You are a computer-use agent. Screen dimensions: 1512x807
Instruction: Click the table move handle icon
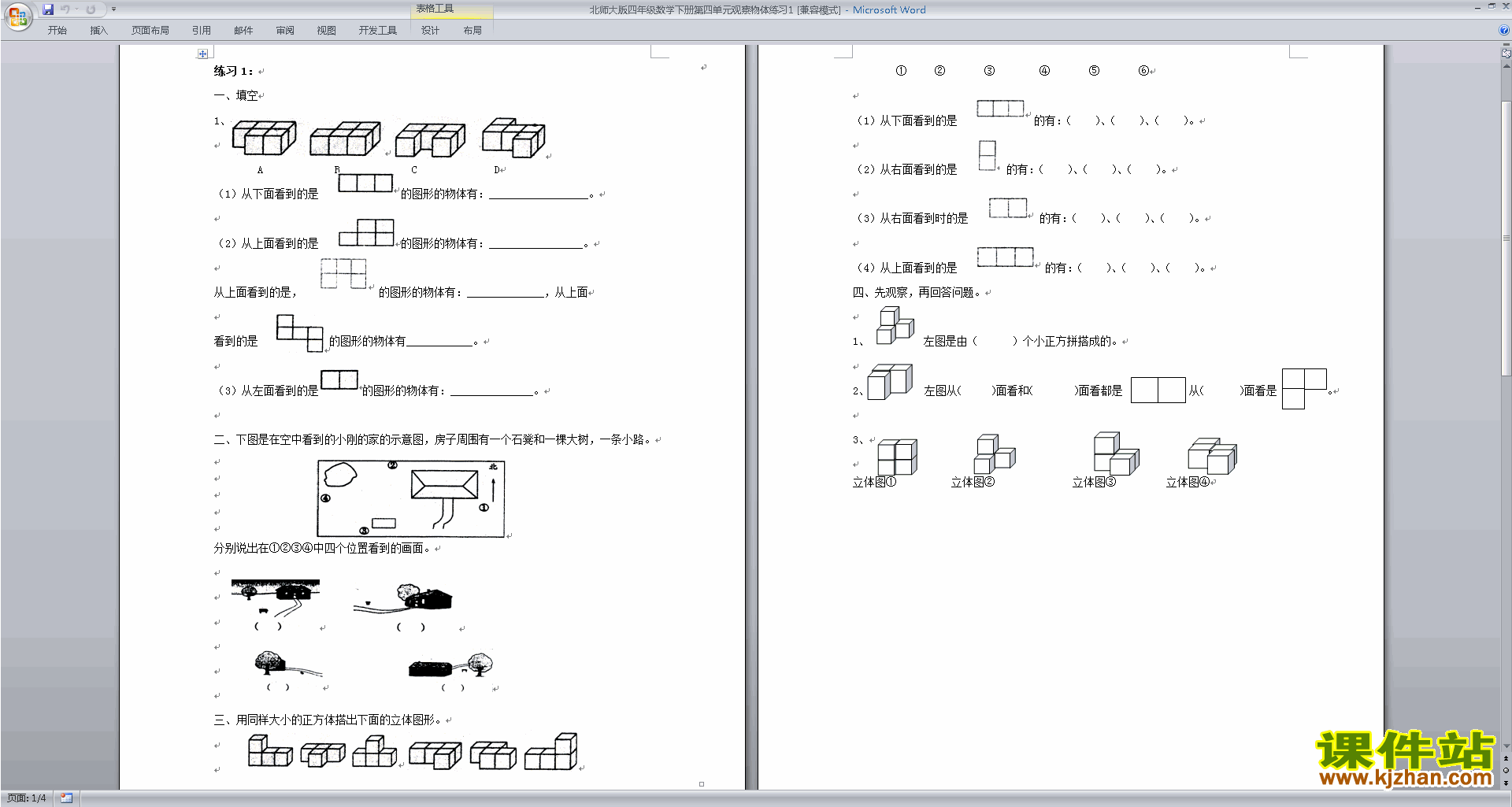[203, 54]
